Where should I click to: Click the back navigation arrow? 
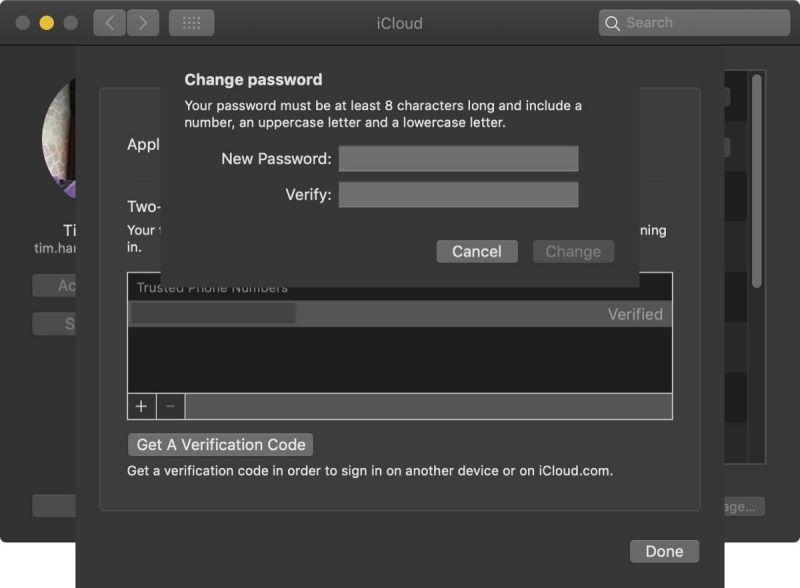pyautogui.click(x=109, y=22)
